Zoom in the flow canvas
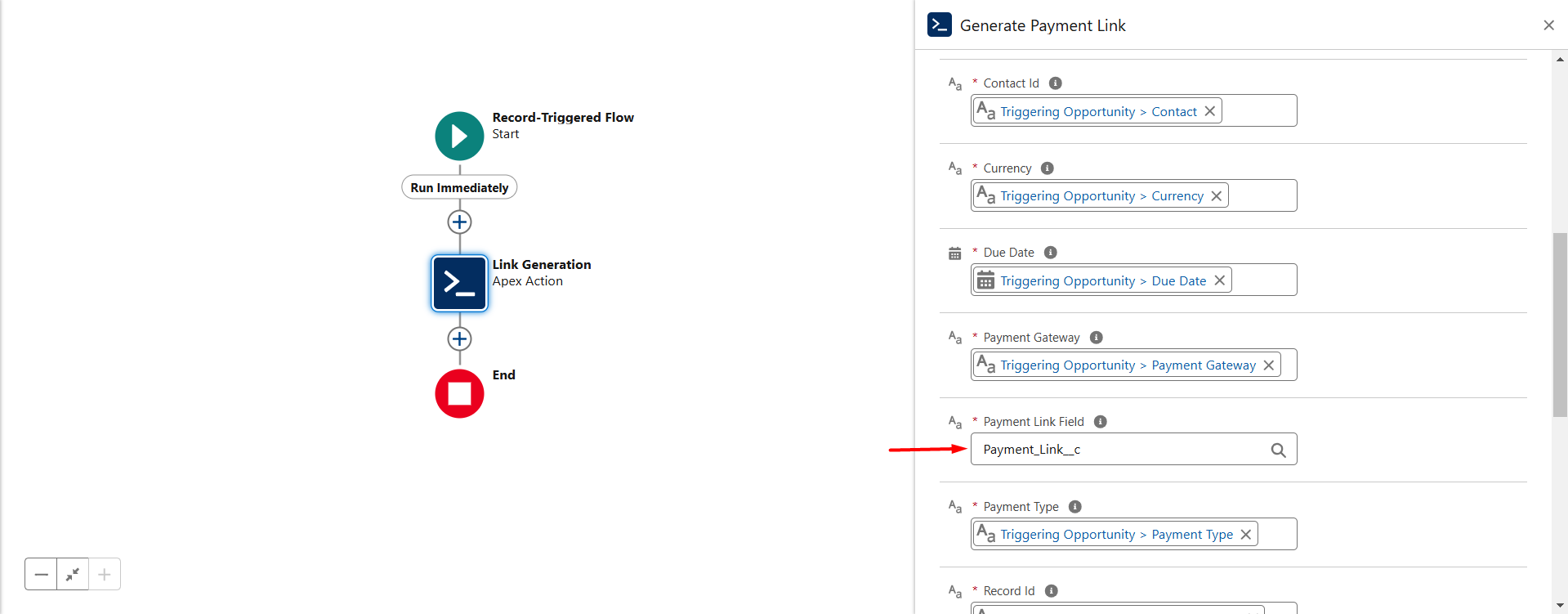This screenshot has width=1568, height=614. pyautogui.click(x=105, y=574)
